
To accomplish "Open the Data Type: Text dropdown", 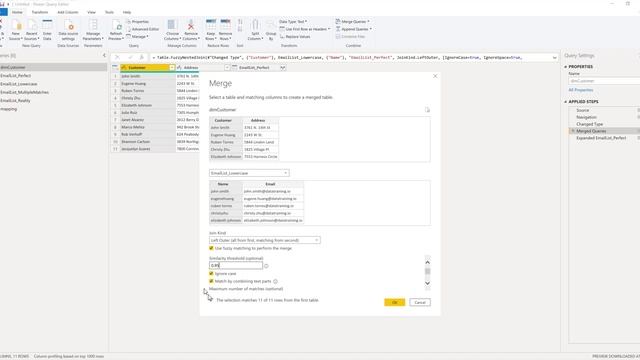I will 293,22.
